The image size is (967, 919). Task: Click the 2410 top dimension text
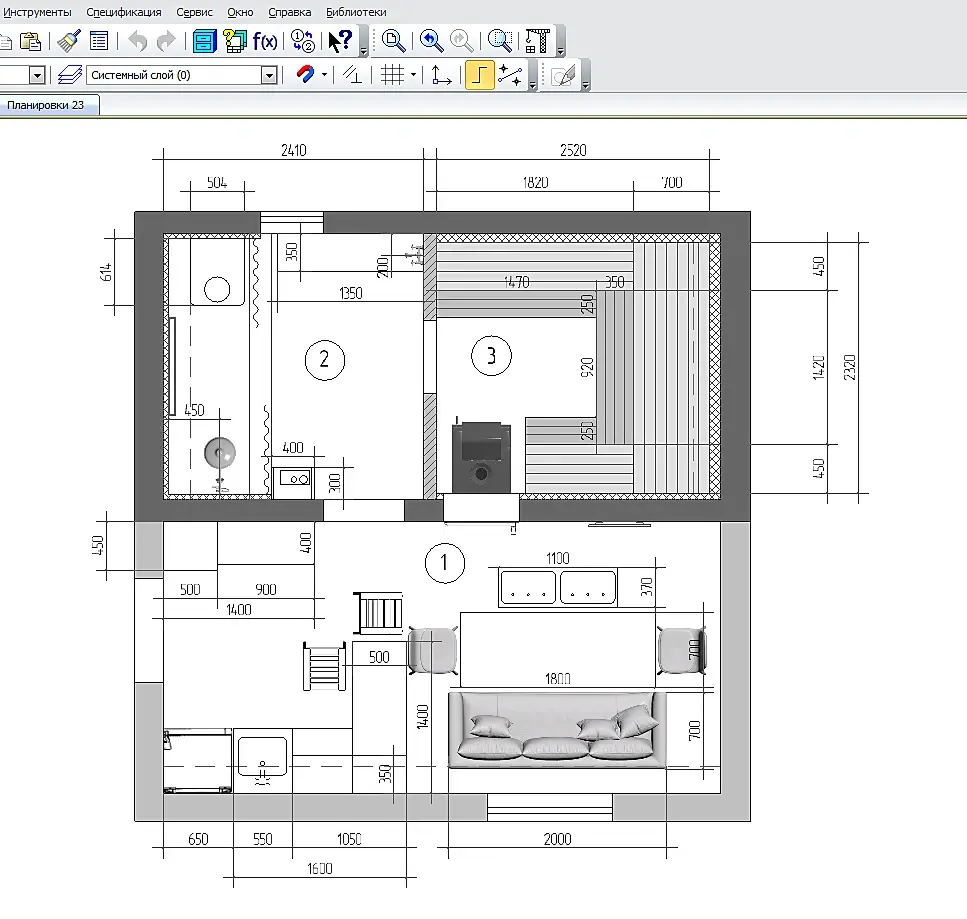294,150
